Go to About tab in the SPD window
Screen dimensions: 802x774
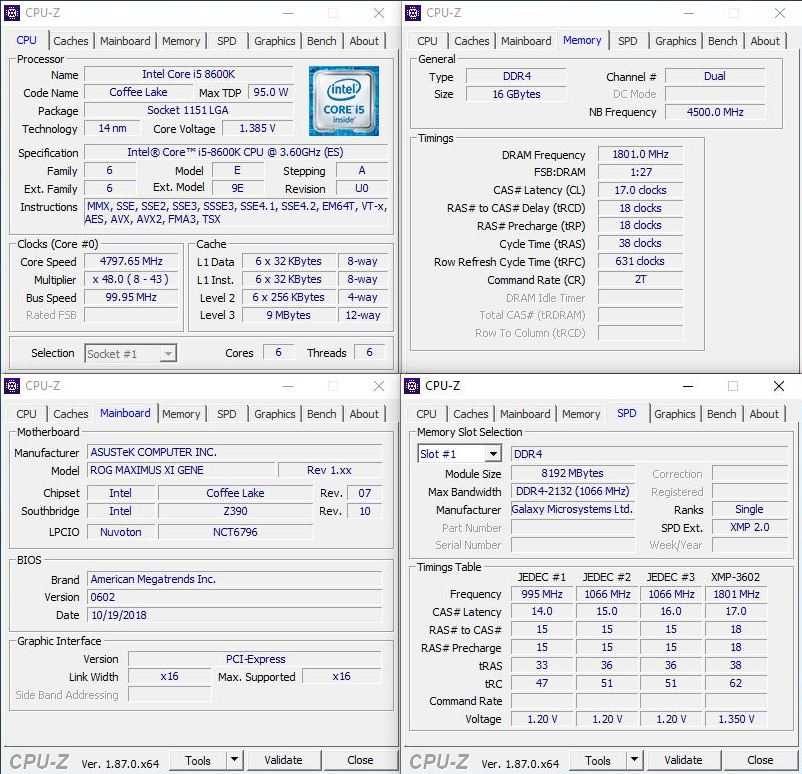tap(764, 414)
